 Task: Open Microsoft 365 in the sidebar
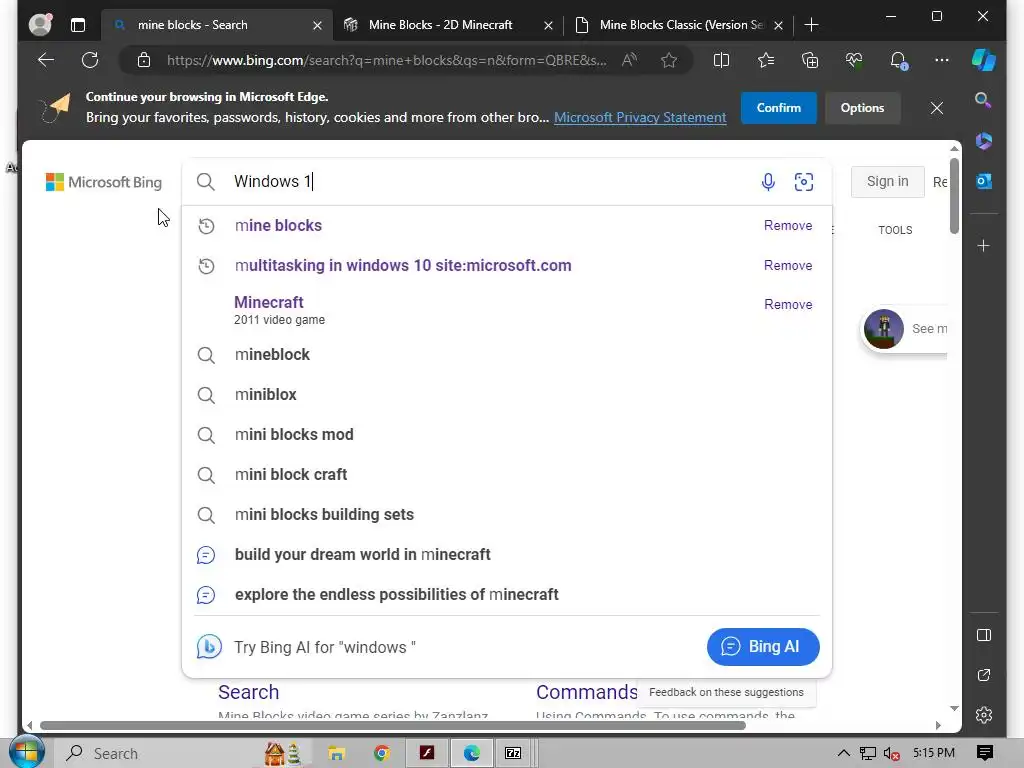pos(984,141)
